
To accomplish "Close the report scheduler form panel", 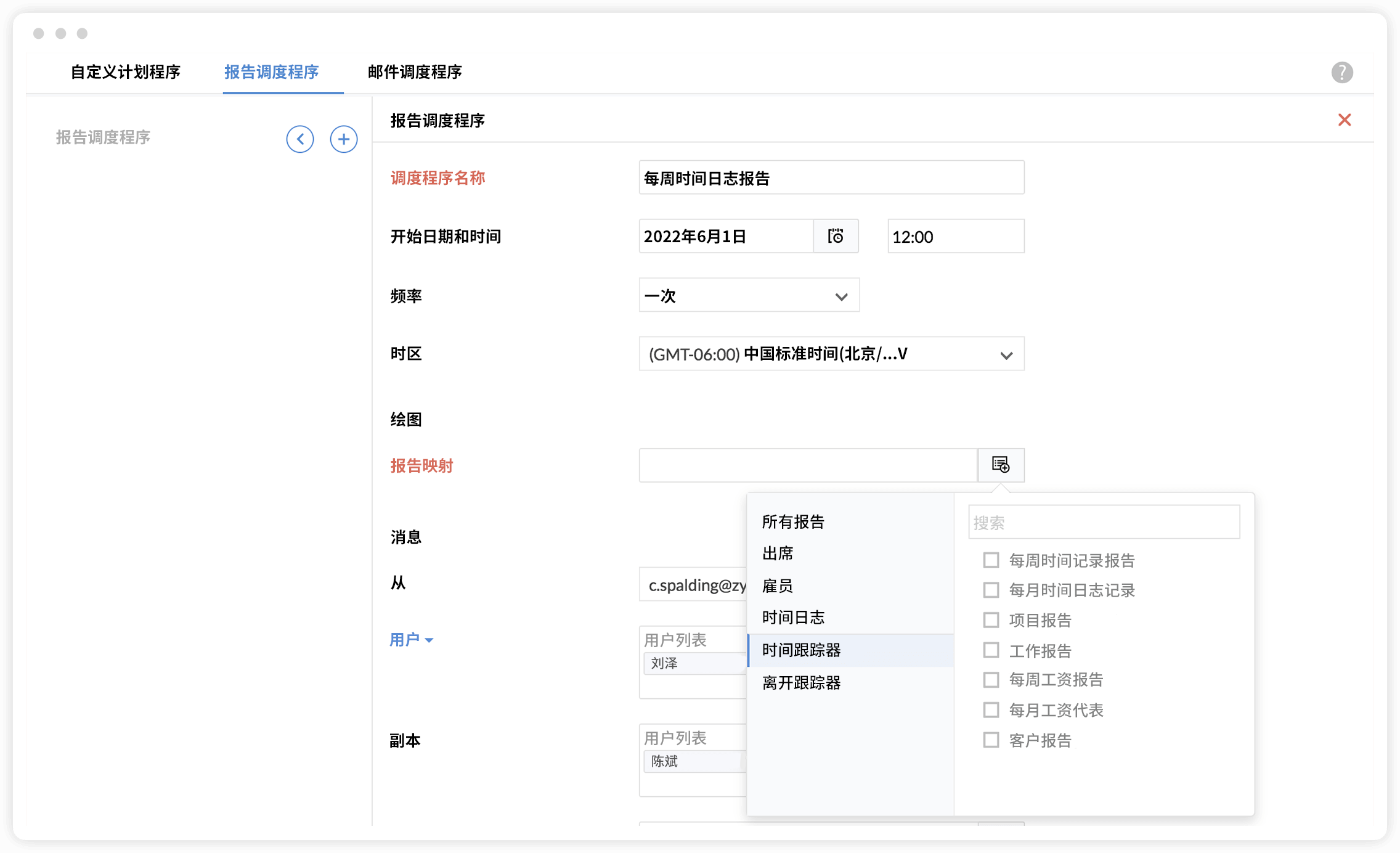I will pos(1344,120).
